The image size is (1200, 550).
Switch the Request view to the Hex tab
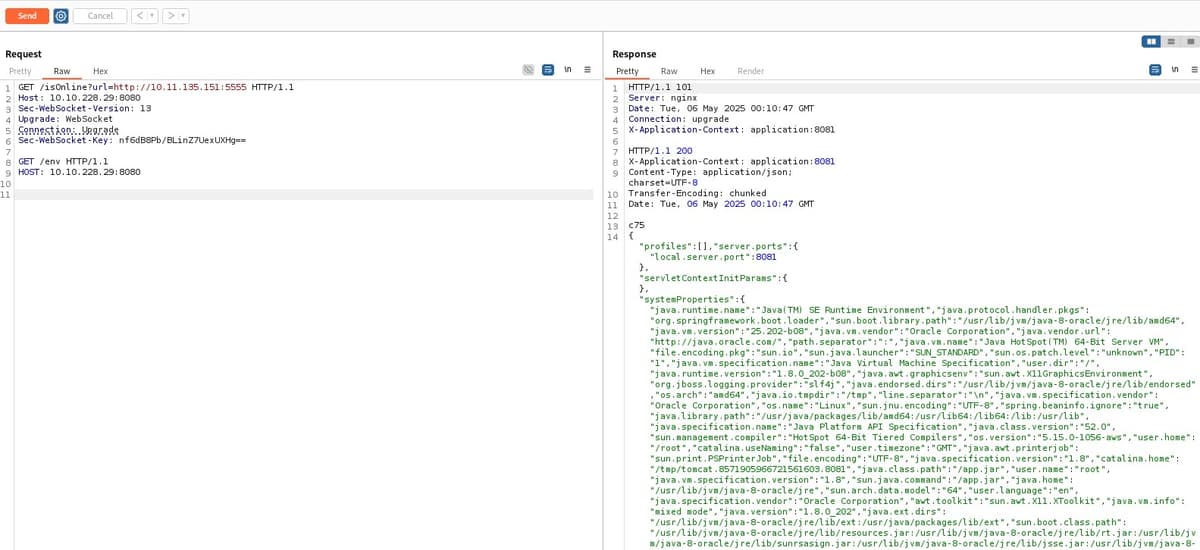pyautogui.click(x=100, y=71)
